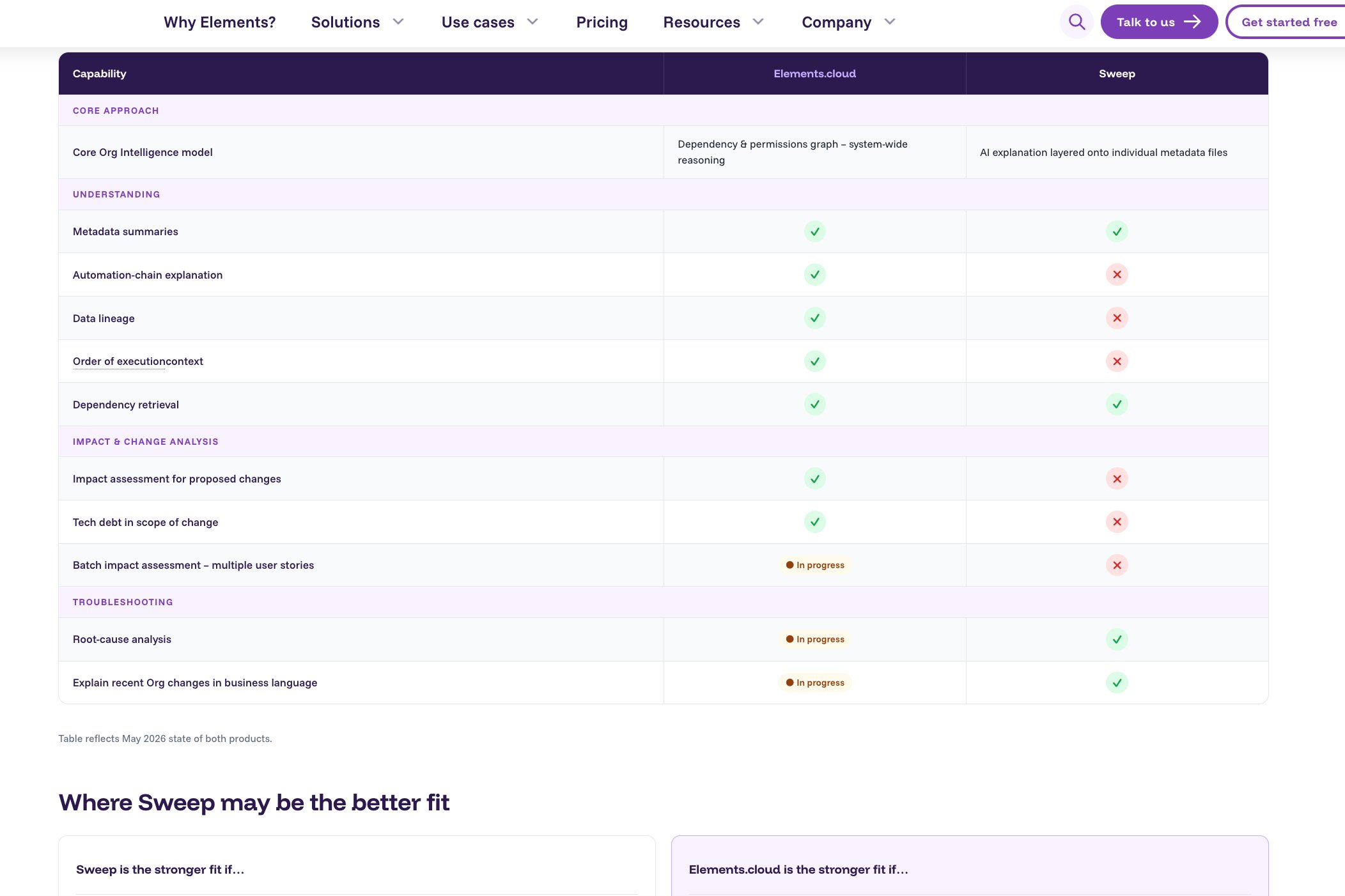Click Batch impact assessment row label
This screenshot has height=896, width=1345.
[x=193, y=565]
